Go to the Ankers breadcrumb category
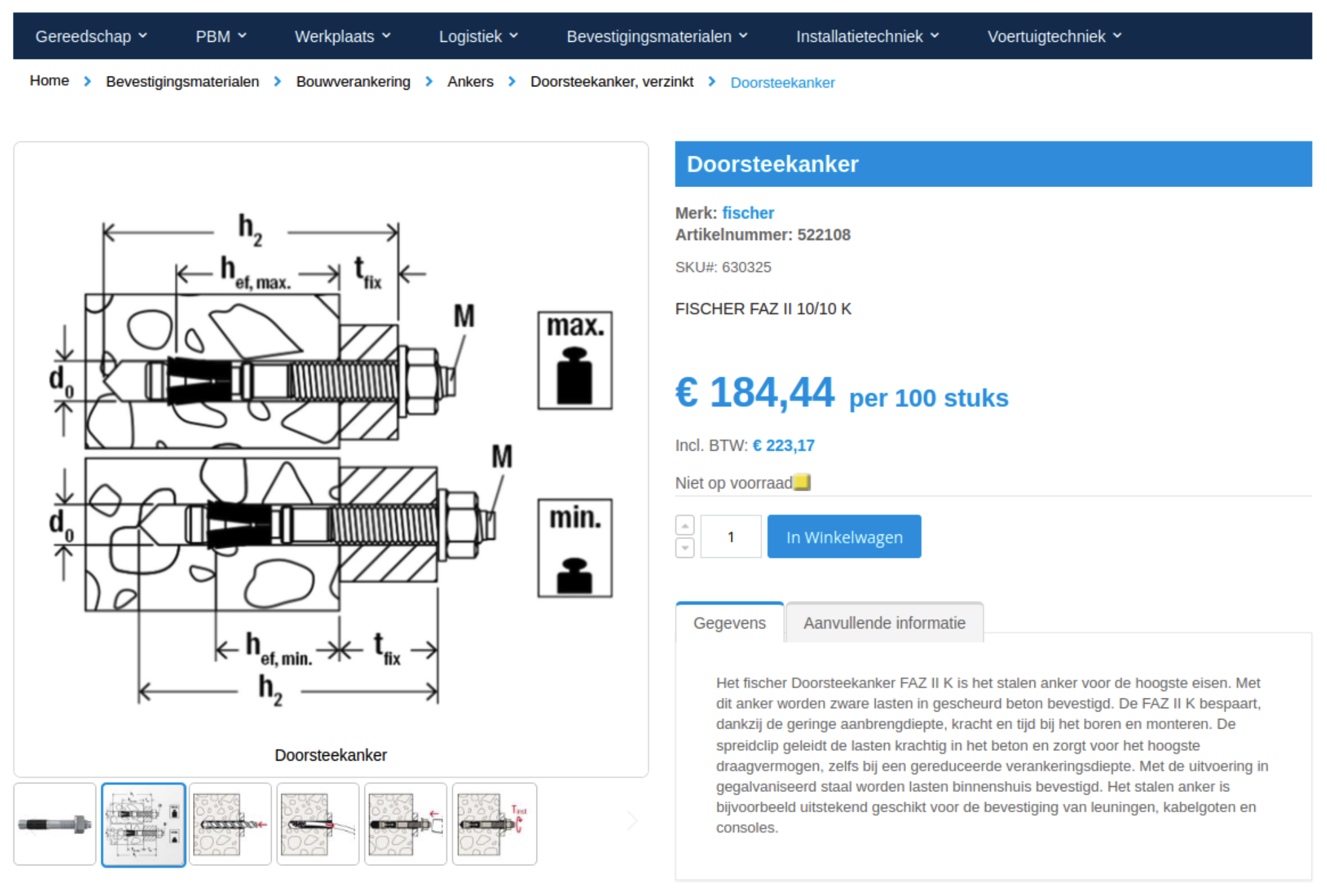Viewport: 1327px width, 896px height. (x=470, y=82)
